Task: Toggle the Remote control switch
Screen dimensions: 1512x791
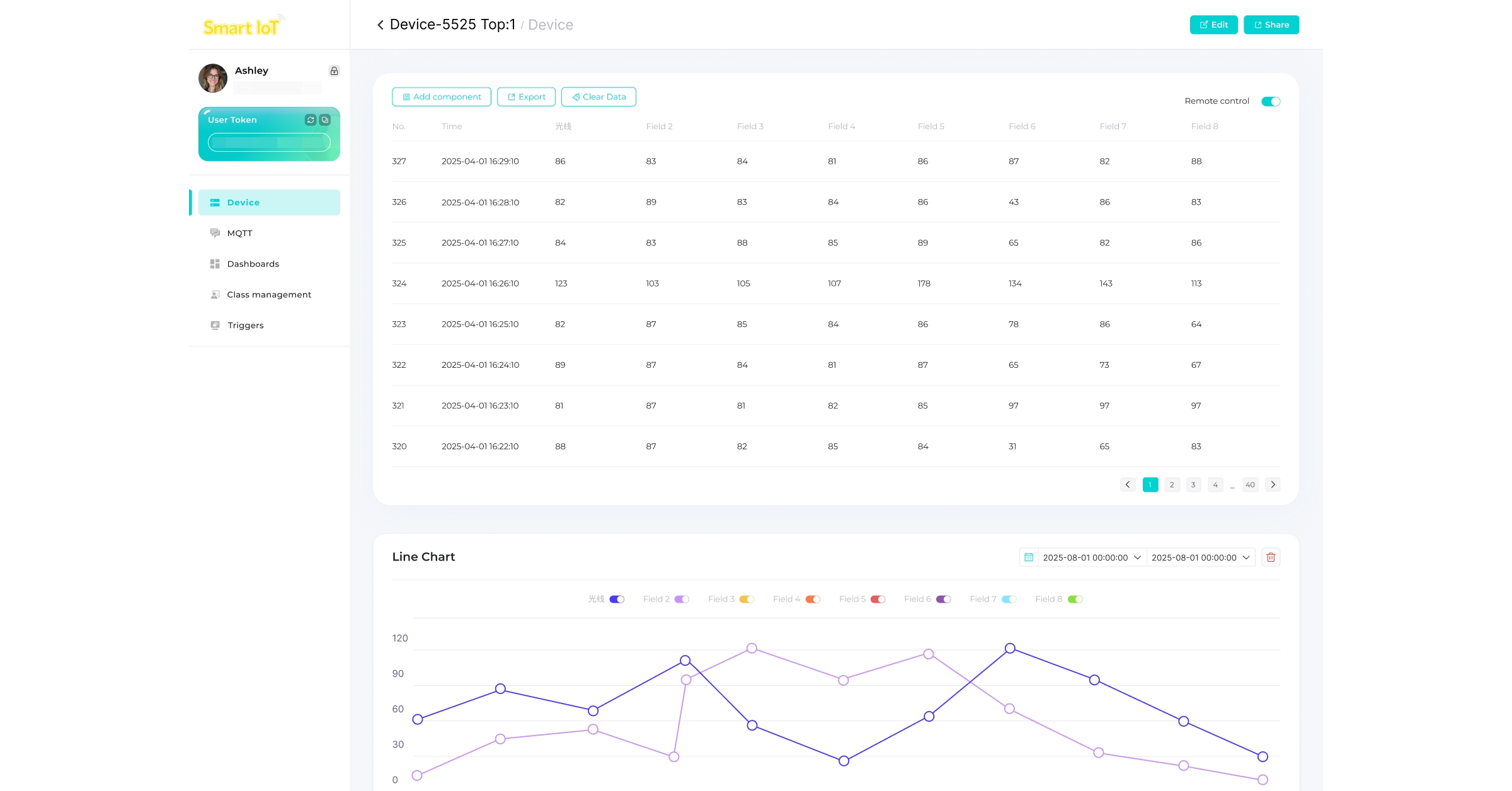Action: tap(1270, 101)
